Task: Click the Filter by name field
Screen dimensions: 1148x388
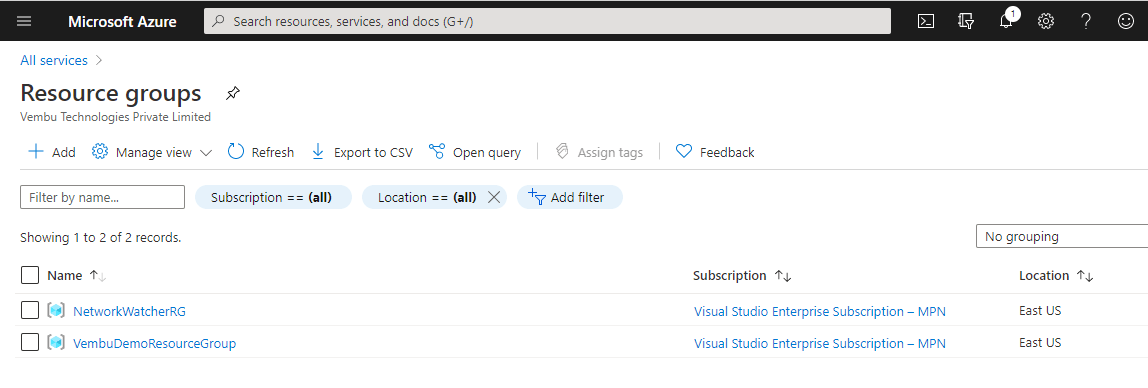Action: [102, 197]
